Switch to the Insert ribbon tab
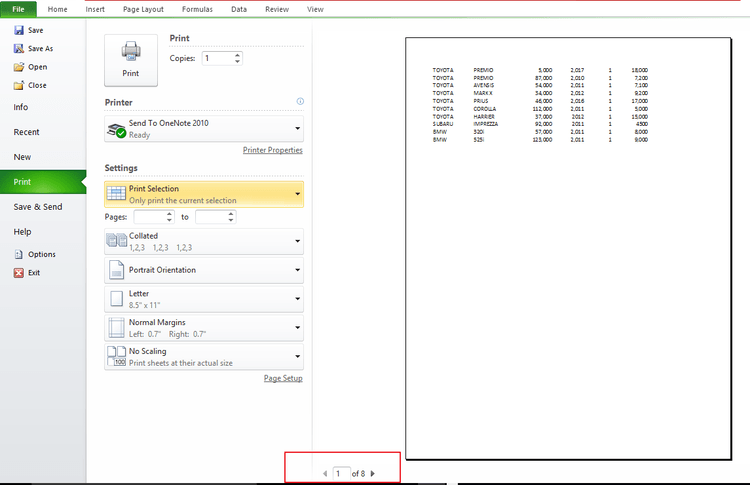Viewport: 750px width, 485px height. pos(95,9)
